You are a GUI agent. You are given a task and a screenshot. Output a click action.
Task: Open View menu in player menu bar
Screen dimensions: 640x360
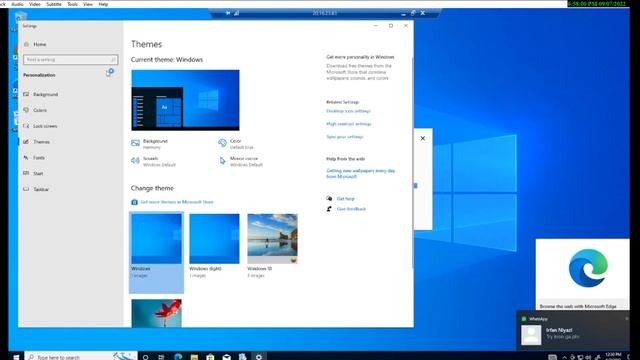[x=88, y=4]
